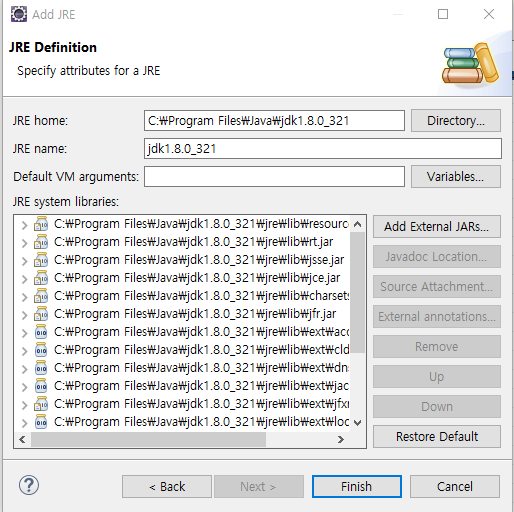Screen dimensions: 514x512
Task: Click the ext\jac jar icon
Action: click(x=41, y=386)
